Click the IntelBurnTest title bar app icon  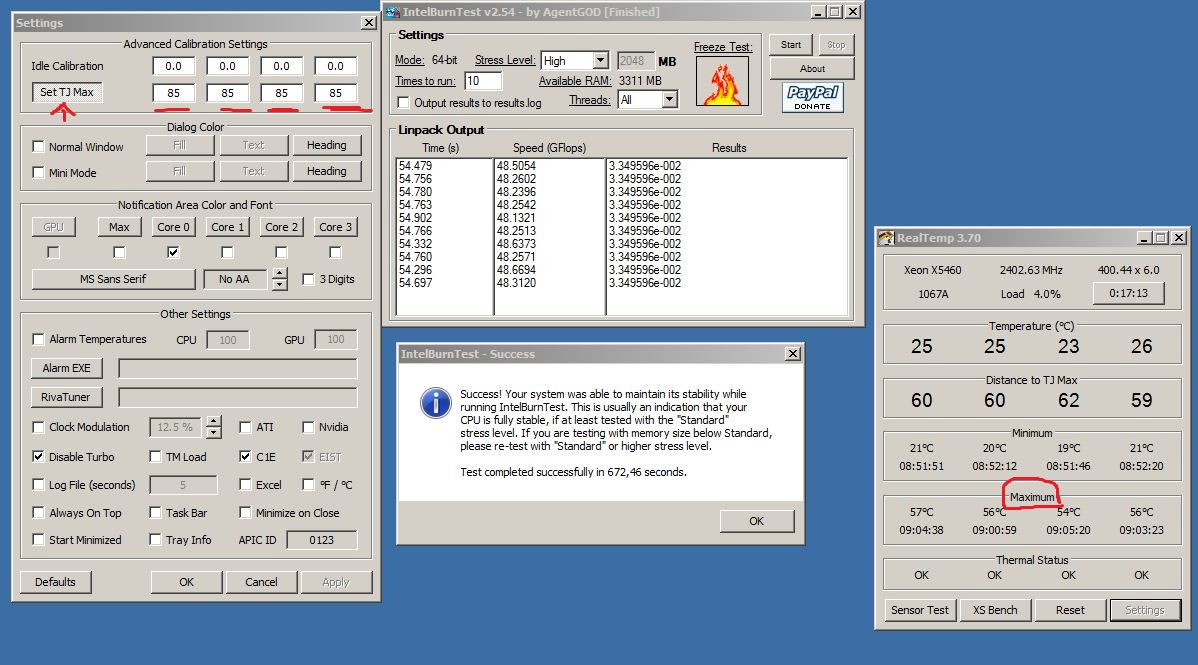(x=392, y=11)
